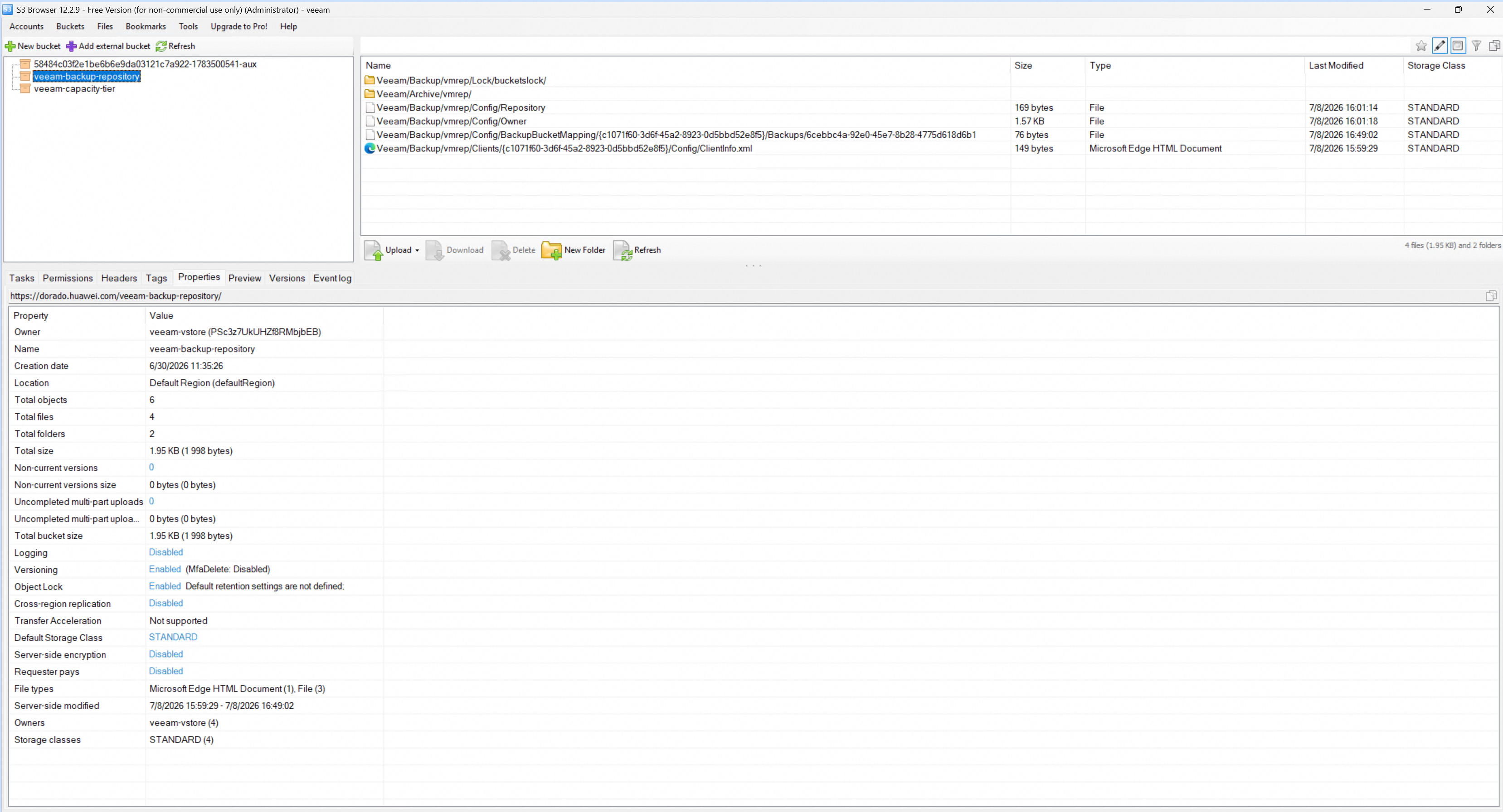Screen dimensions: 1503x812
Task: Open the Bookmarks menu
Action: (146, 26)
